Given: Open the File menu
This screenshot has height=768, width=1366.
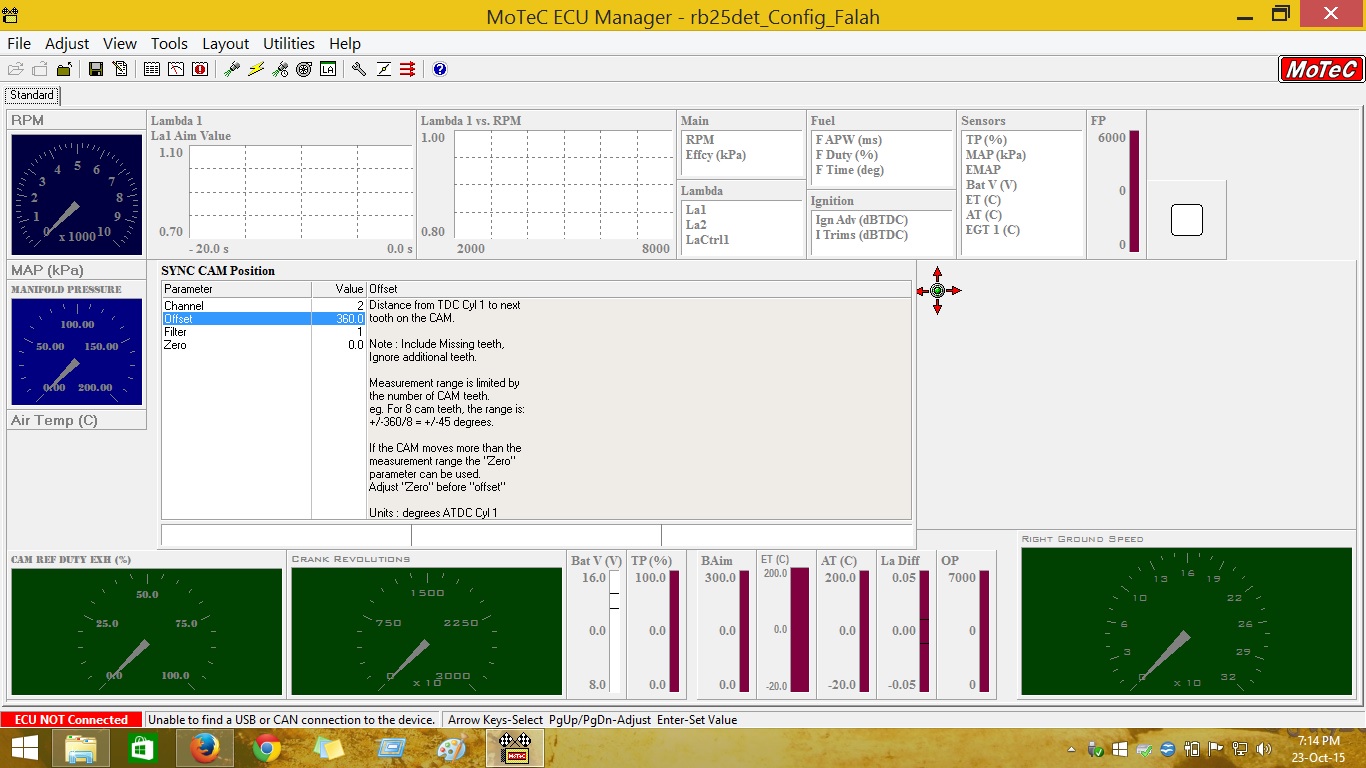Looking at the screenshot, I should tap(19, 43).
